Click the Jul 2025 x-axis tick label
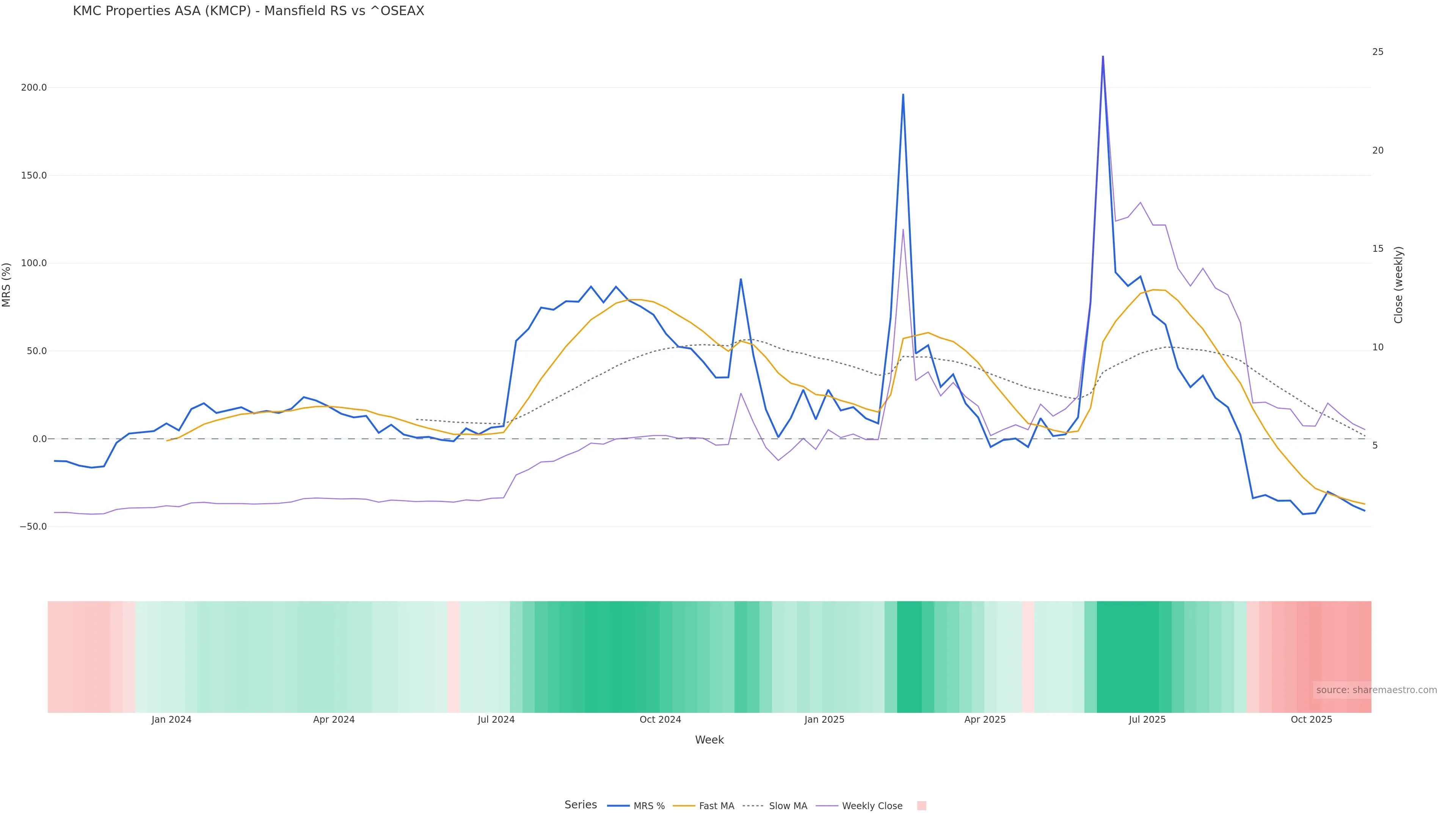 coord(1147,720)
